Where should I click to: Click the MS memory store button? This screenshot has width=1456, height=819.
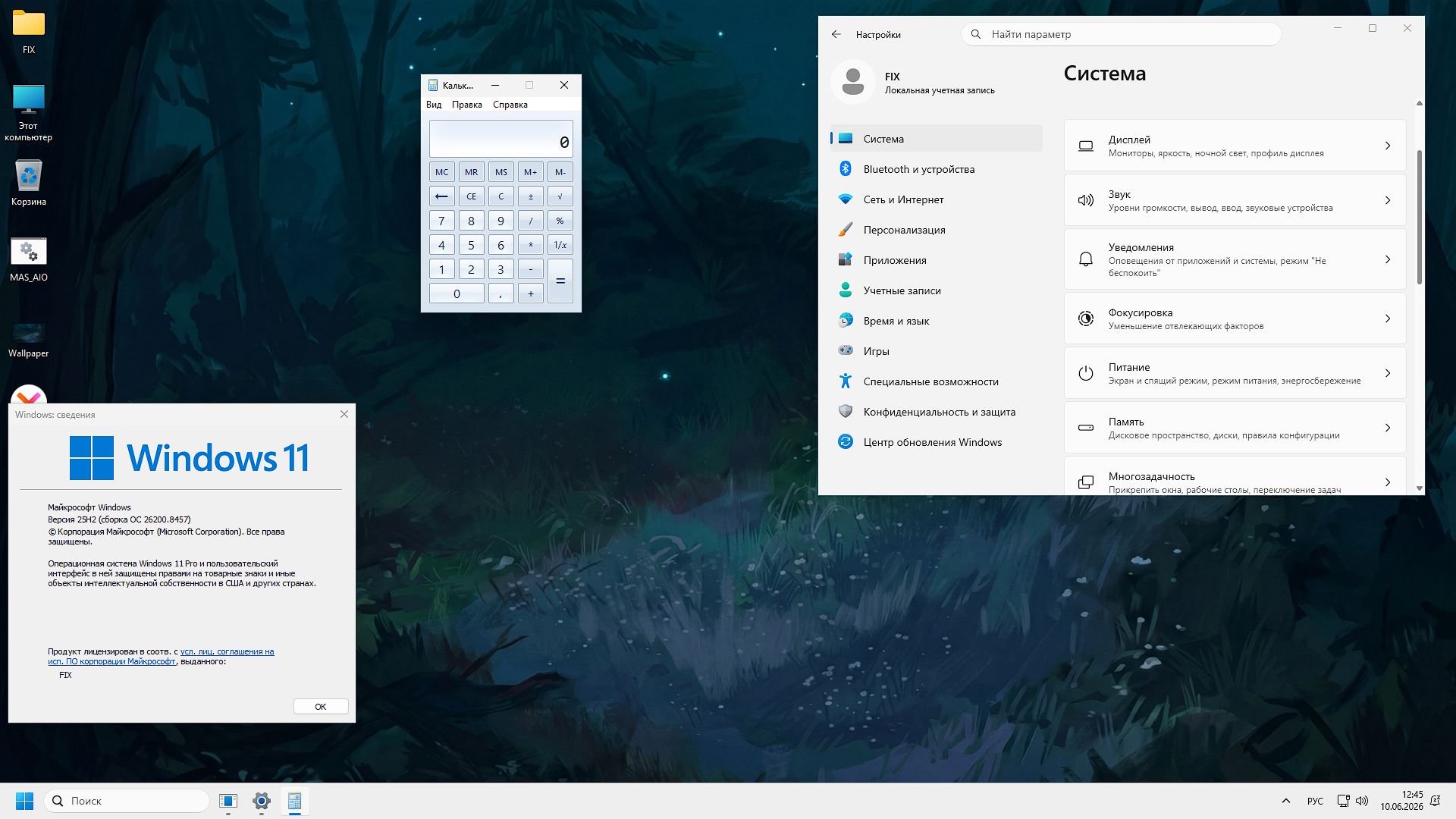pyautogui.click(x=500, y=172)
